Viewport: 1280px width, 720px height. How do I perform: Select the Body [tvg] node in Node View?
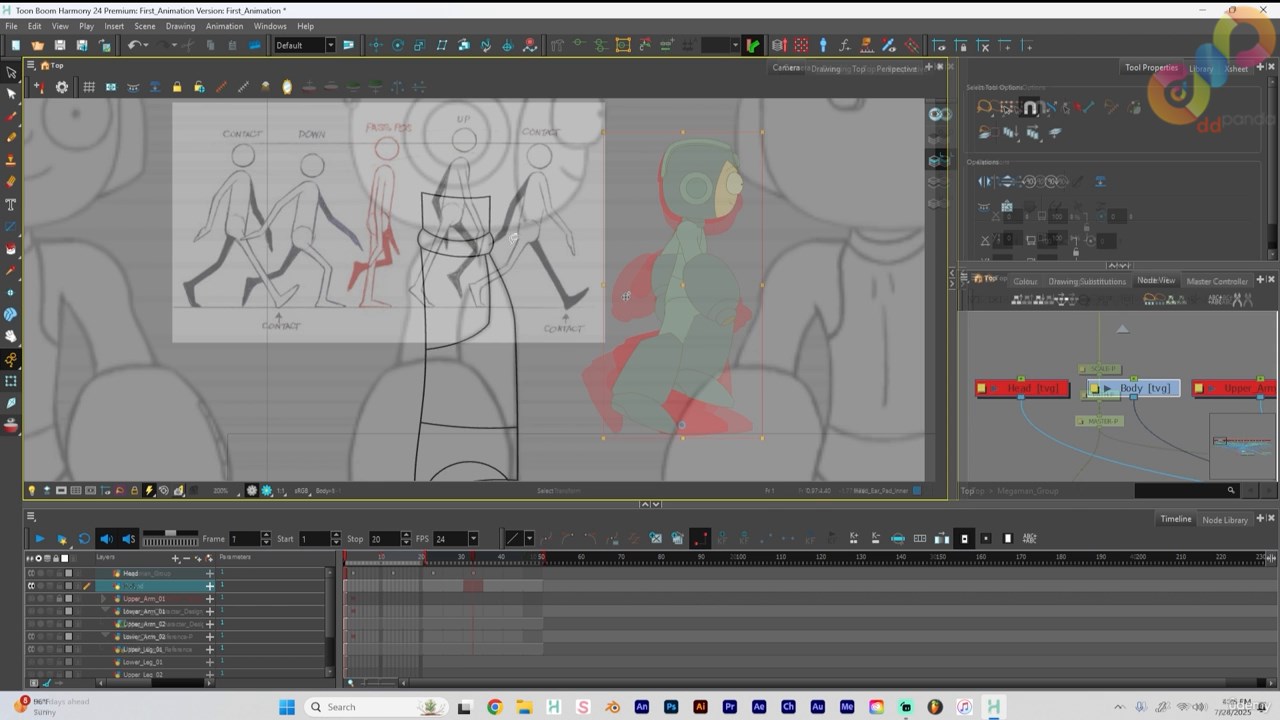pyautogui.click(x=1134, y=388)
